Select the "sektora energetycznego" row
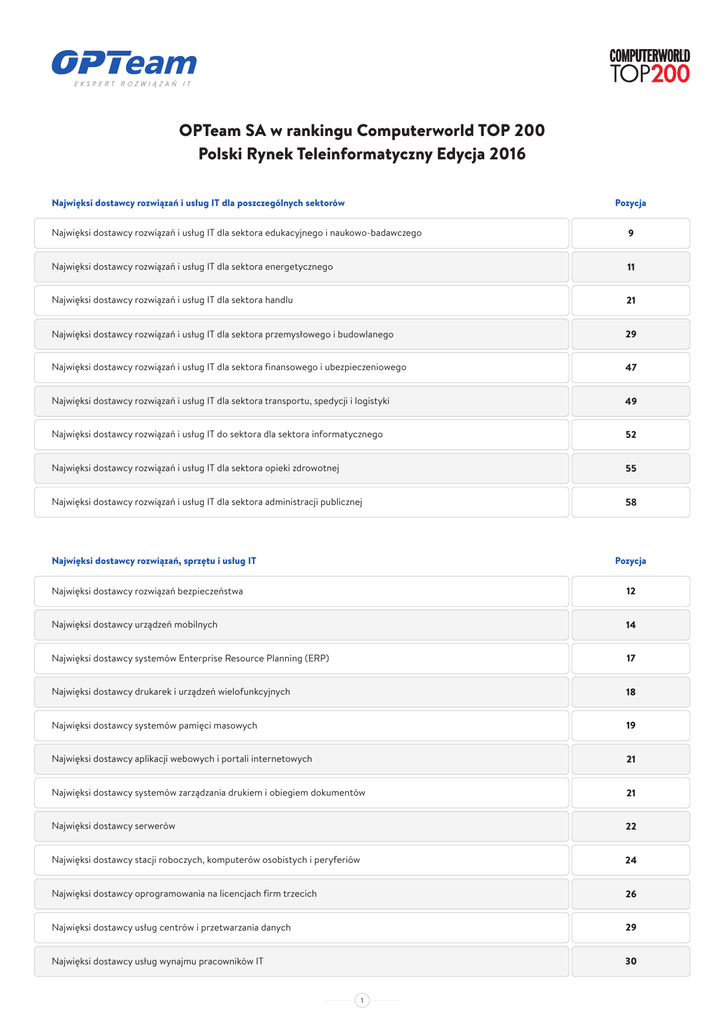The width and height of the screenshot is (725, 1024). (x=193, y=267)
